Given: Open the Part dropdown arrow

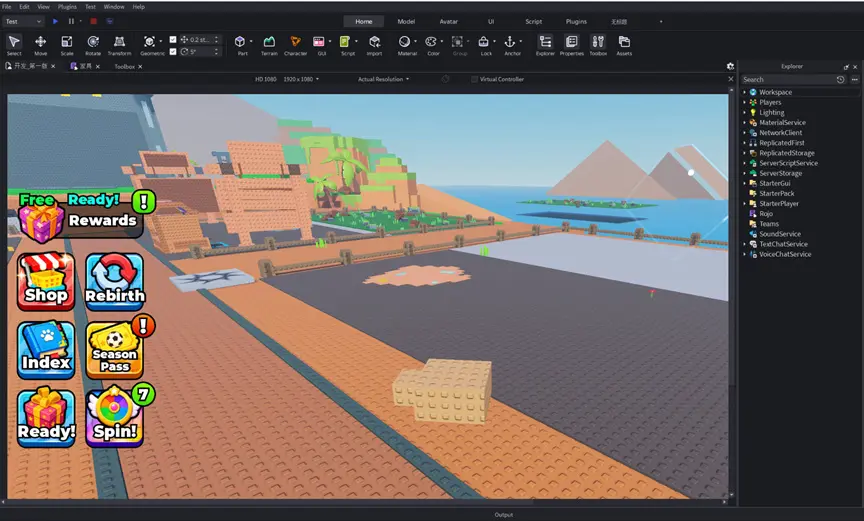Looking at the screenshot, I should click(x=251, y=41).
